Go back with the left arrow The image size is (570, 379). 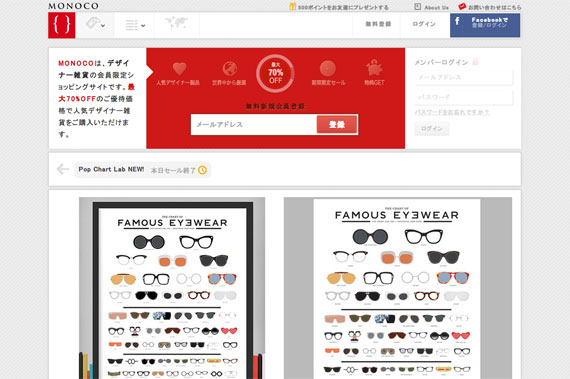[x=63, y=169]
